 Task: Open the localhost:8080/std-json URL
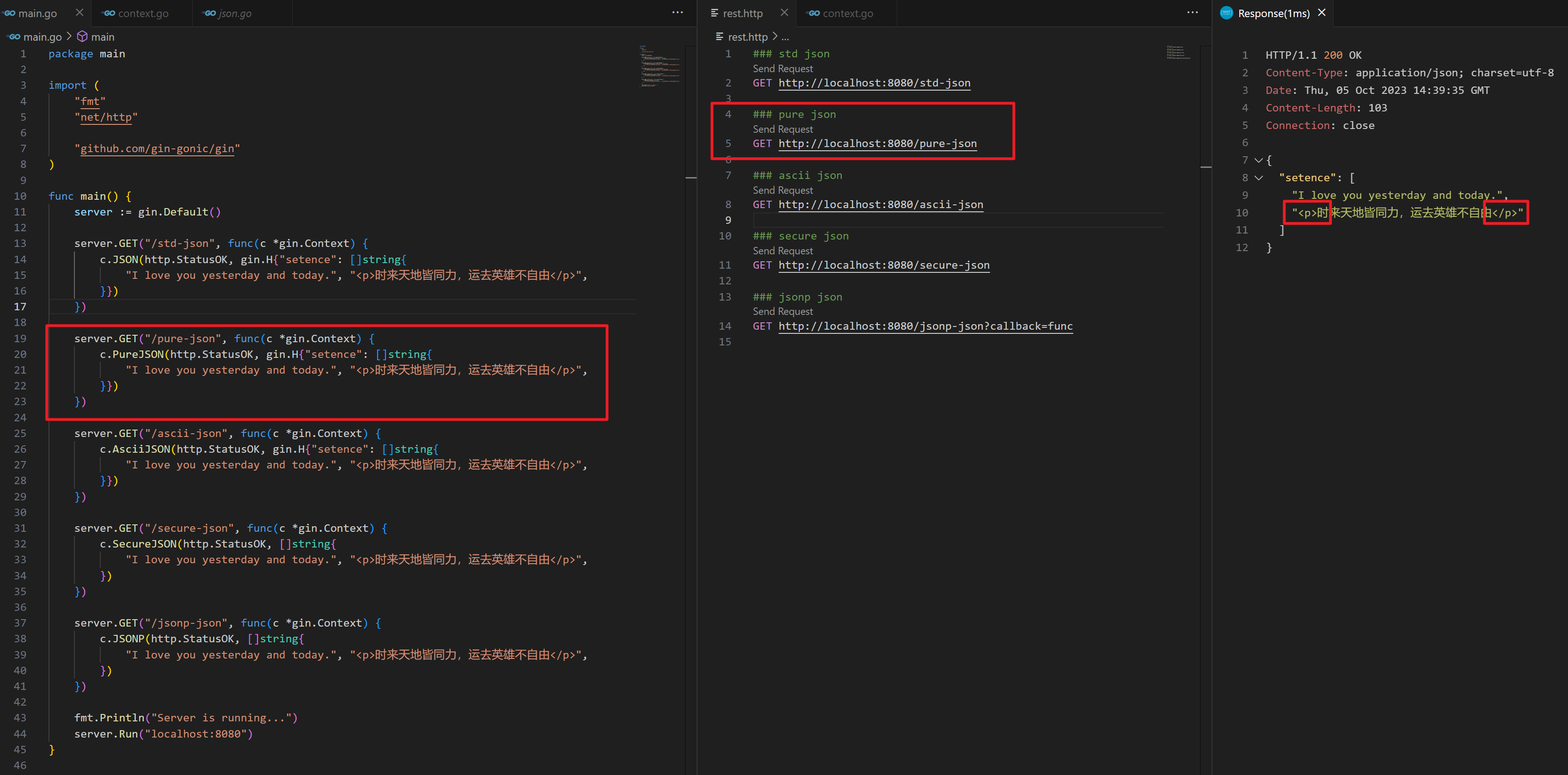pos(874,83)
